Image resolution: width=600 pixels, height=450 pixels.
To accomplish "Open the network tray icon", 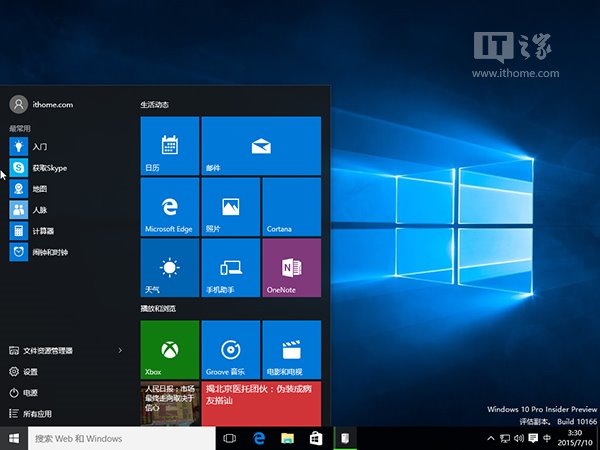I will [505, 439].
